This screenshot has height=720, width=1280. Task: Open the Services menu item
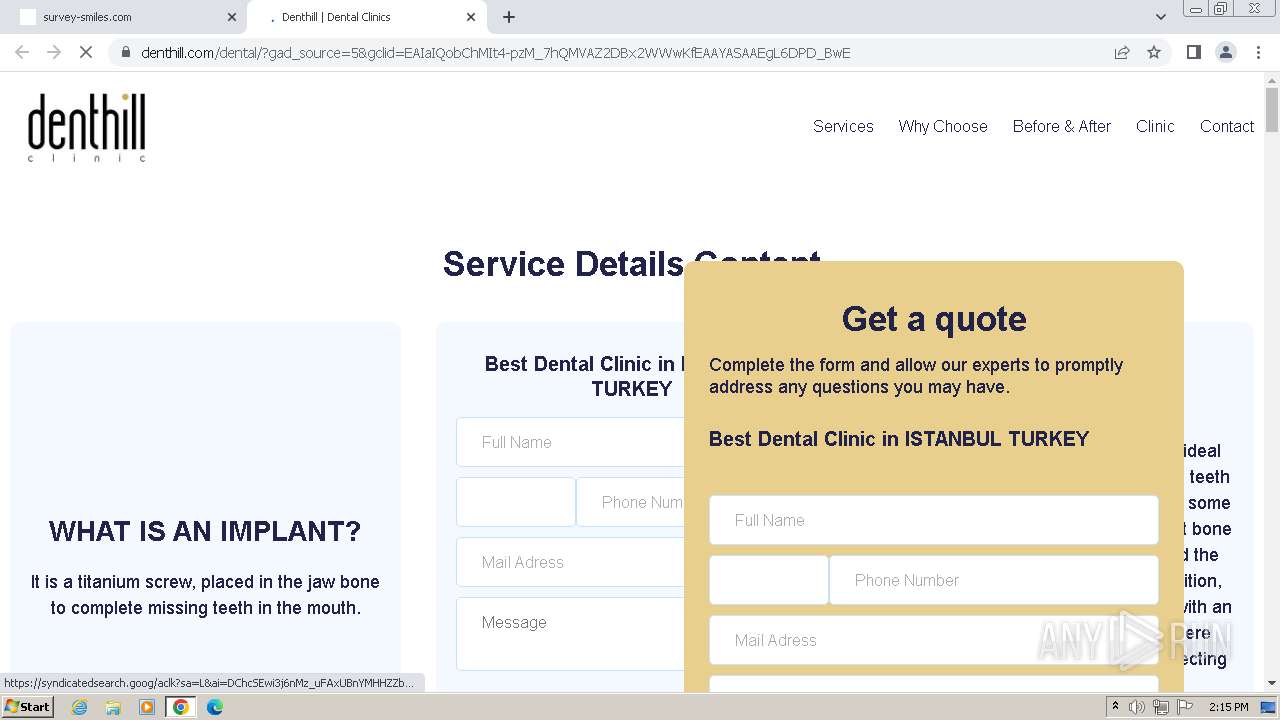click(x=843, y=126)
